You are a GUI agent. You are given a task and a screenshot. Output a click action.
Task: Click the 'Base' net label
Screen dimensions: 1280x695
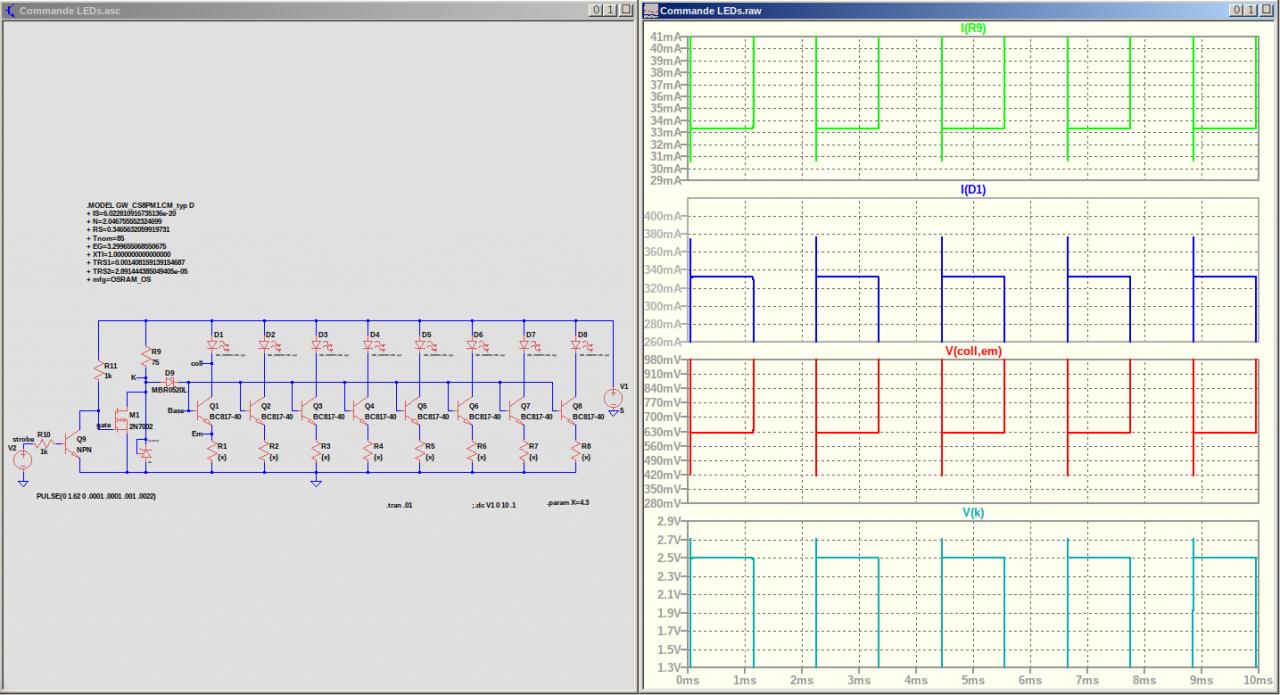(176, 411)
